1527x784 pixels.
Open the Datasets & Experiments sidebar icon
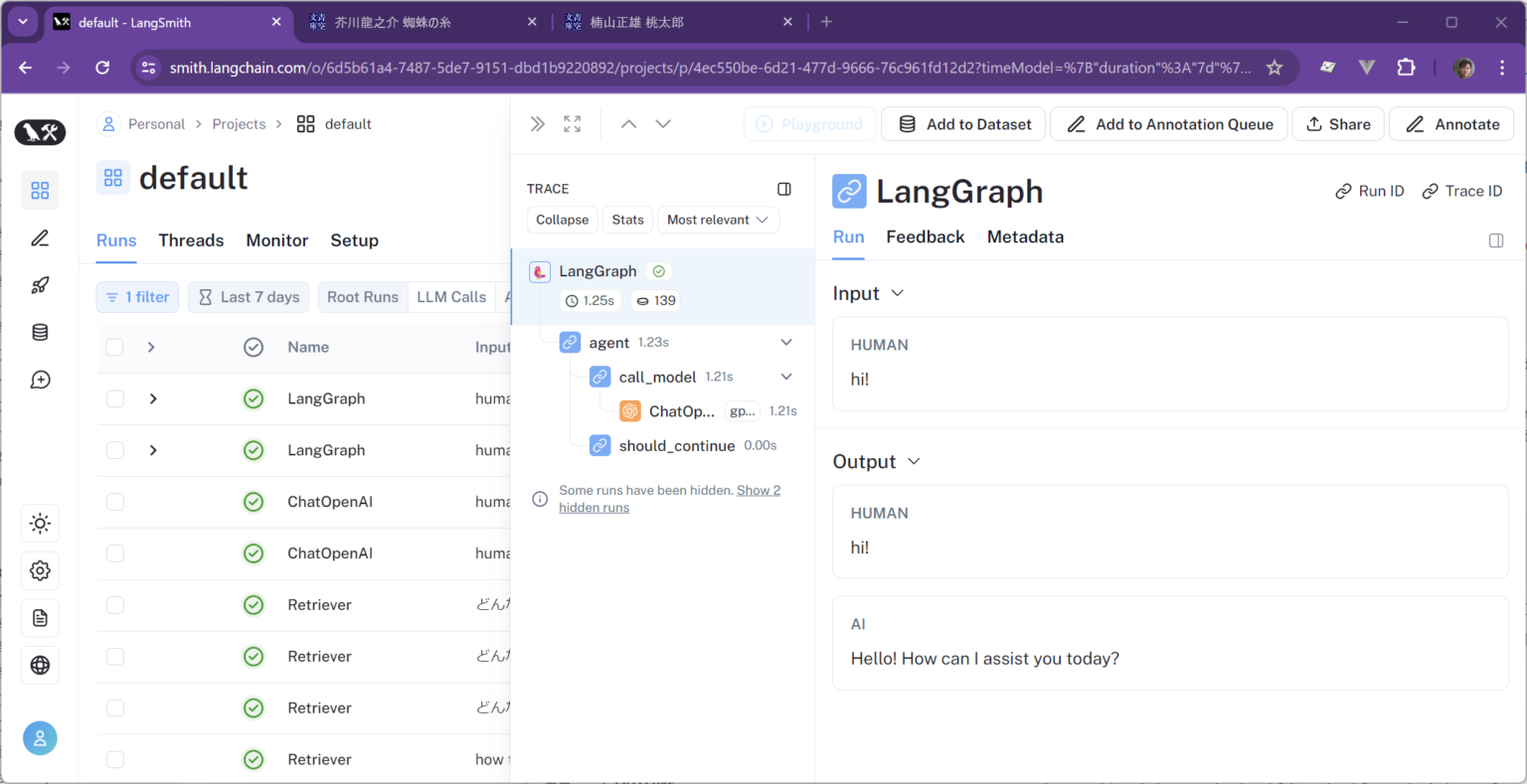click(40, 331)
